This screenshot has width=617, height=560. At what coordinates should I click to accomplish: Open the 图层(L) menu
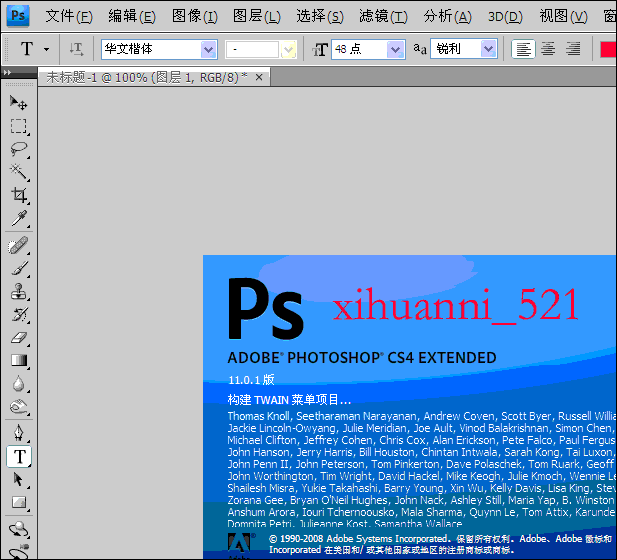tap(257, 17)
